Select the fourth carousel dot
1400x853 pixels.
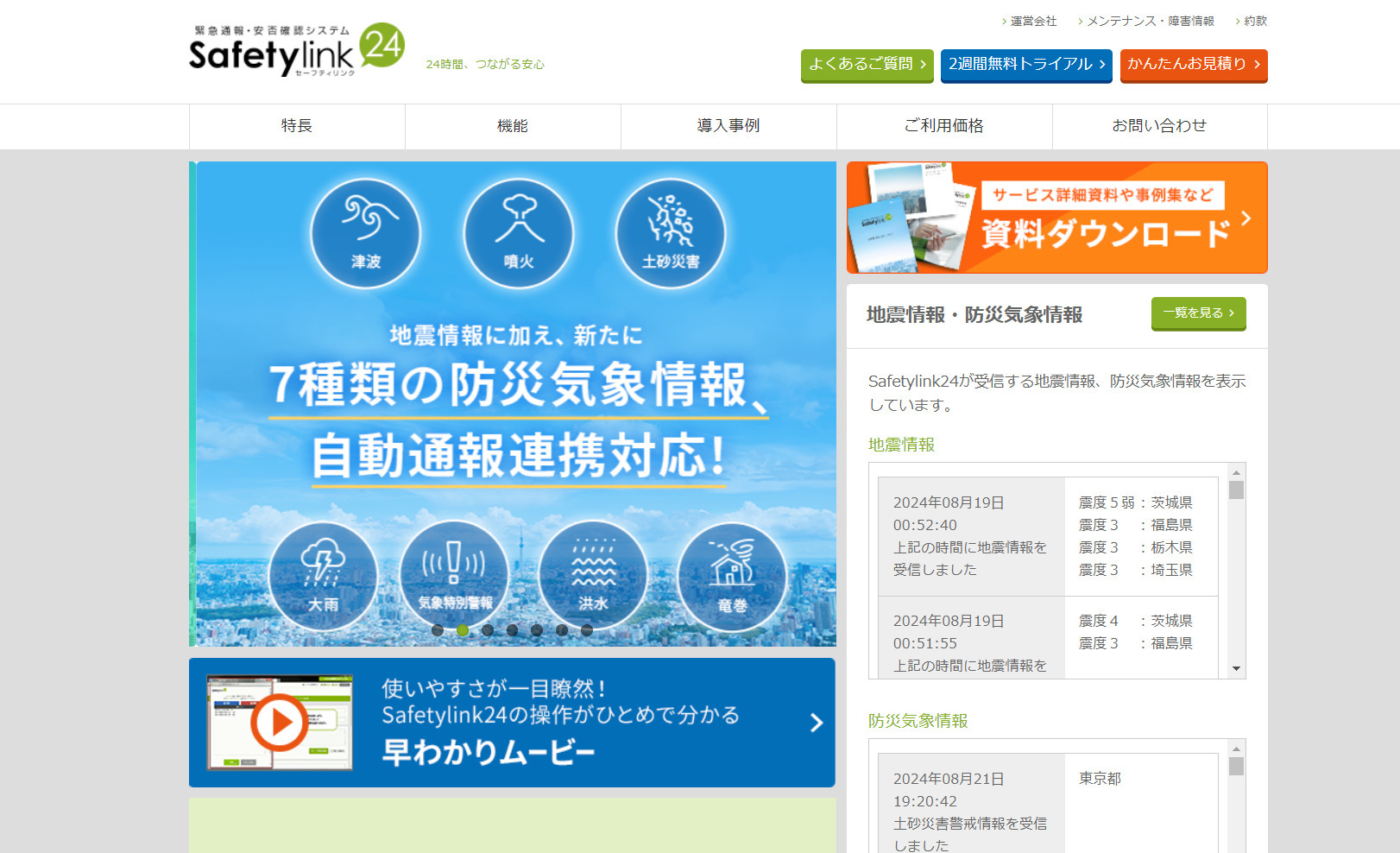512,630
